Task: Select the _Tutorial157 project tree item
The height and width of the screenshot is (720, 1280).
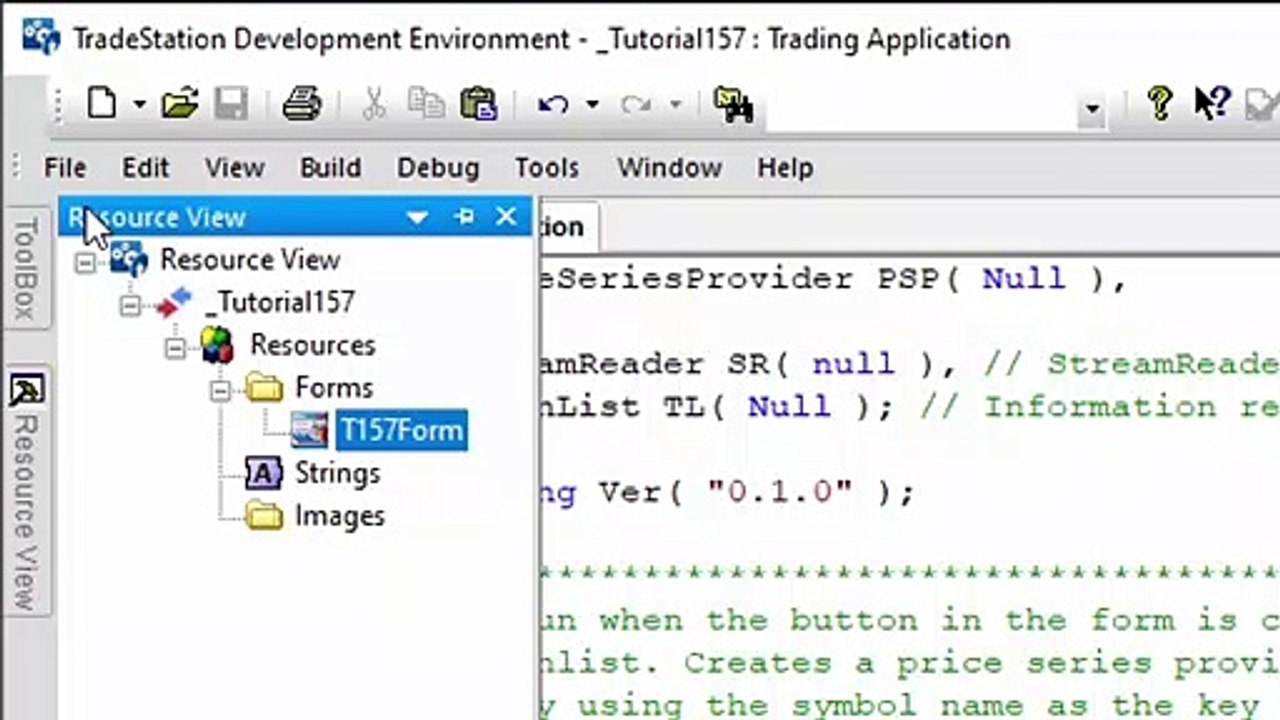Action: (x=279, y=303)
